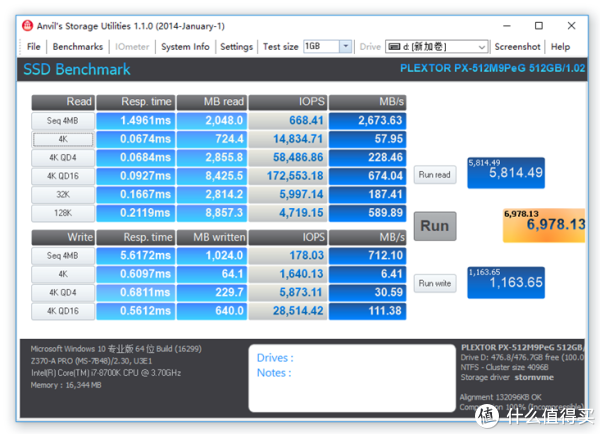
Task: Click the Anvil's Storage Utilities app icon
Action: point(28,26)
